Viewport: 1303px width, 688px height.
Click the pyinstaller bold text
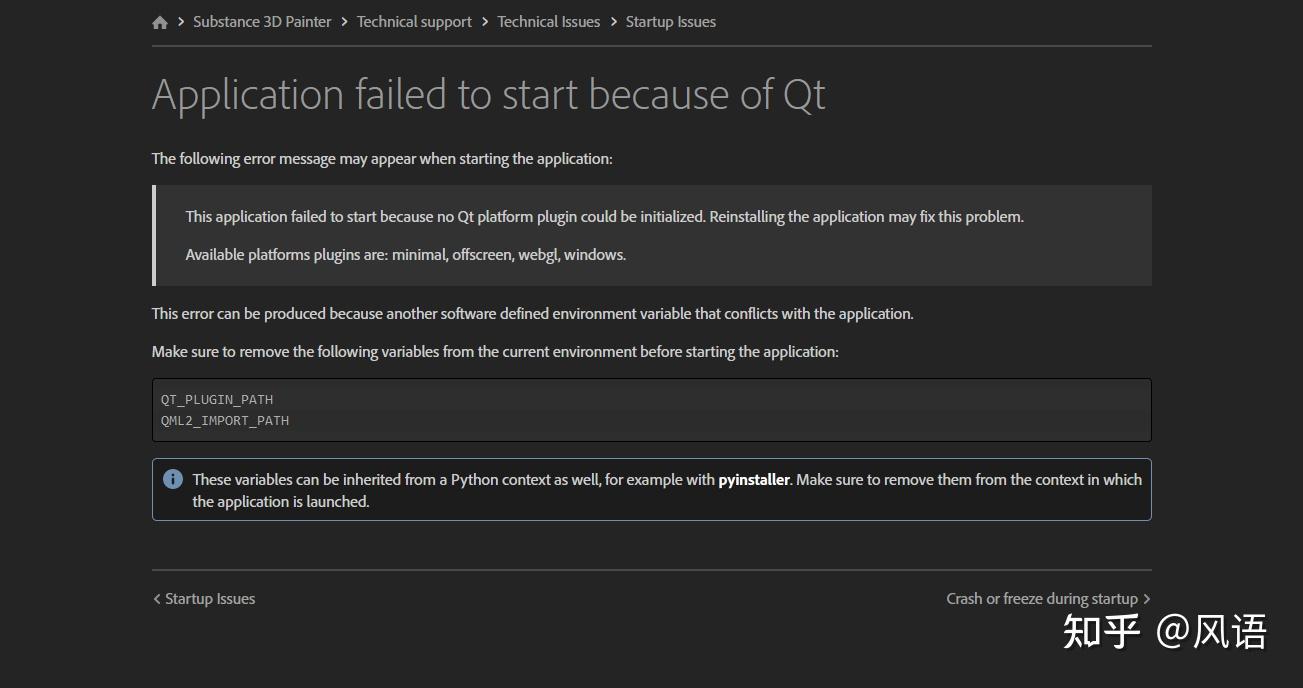753,479
